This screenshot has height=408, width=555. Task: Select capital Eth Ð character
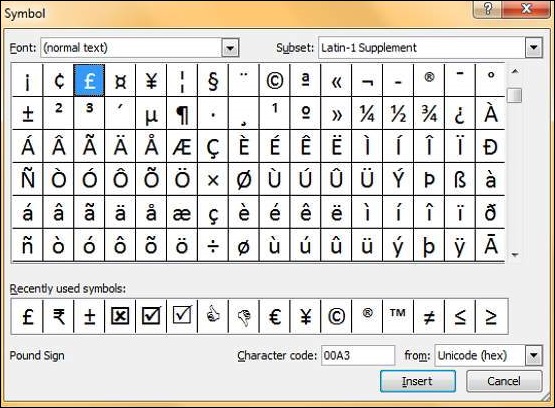tap(491, 146)
